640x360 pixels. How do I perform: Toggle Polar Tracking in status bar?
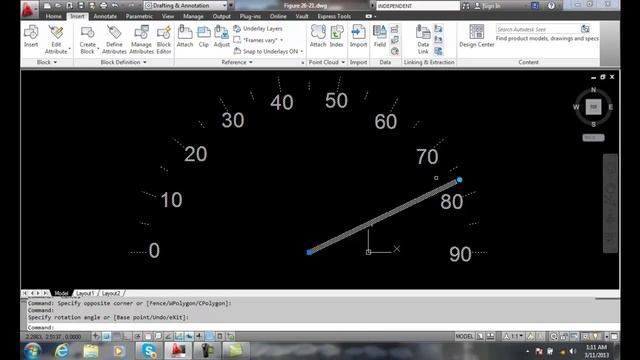[138, 336]
